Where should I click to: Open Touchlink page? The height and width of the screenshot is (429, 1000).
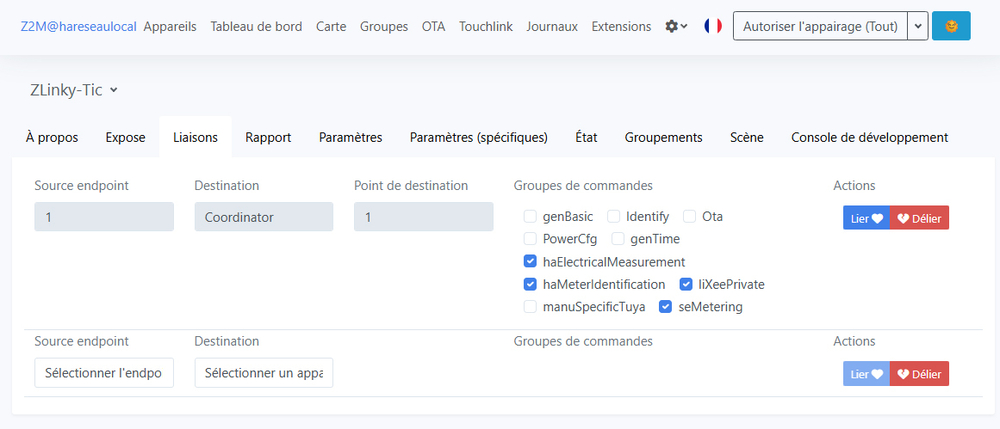coord(486,27)
